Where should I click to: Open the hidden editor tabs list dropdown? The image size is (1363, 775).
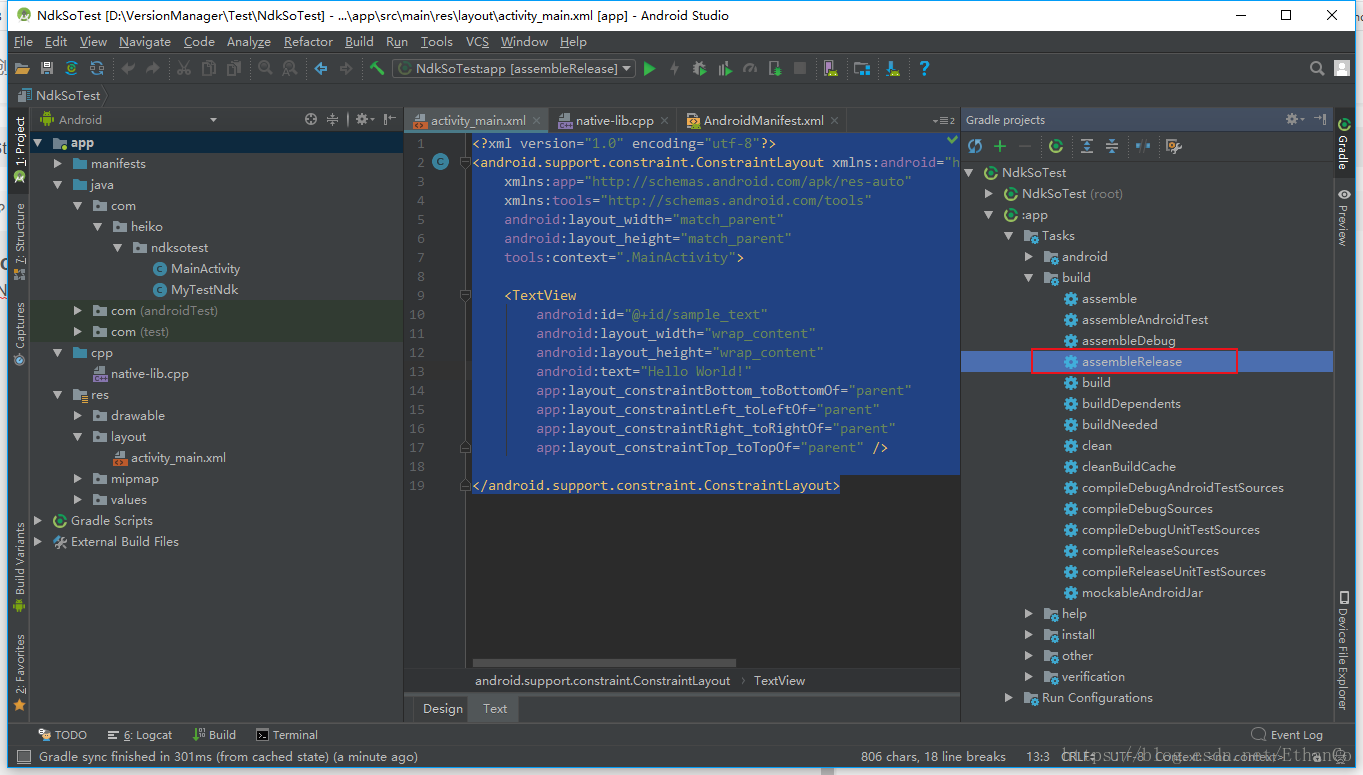944,120
